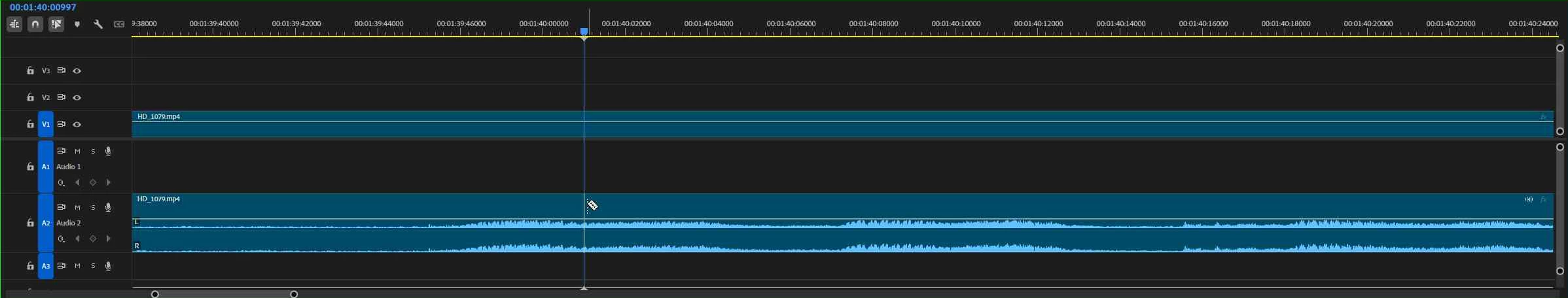Image resolution: width=1568 pixels, height=298 pixels.
Task: Solo track Audio 2
Action: pos(93,207)
